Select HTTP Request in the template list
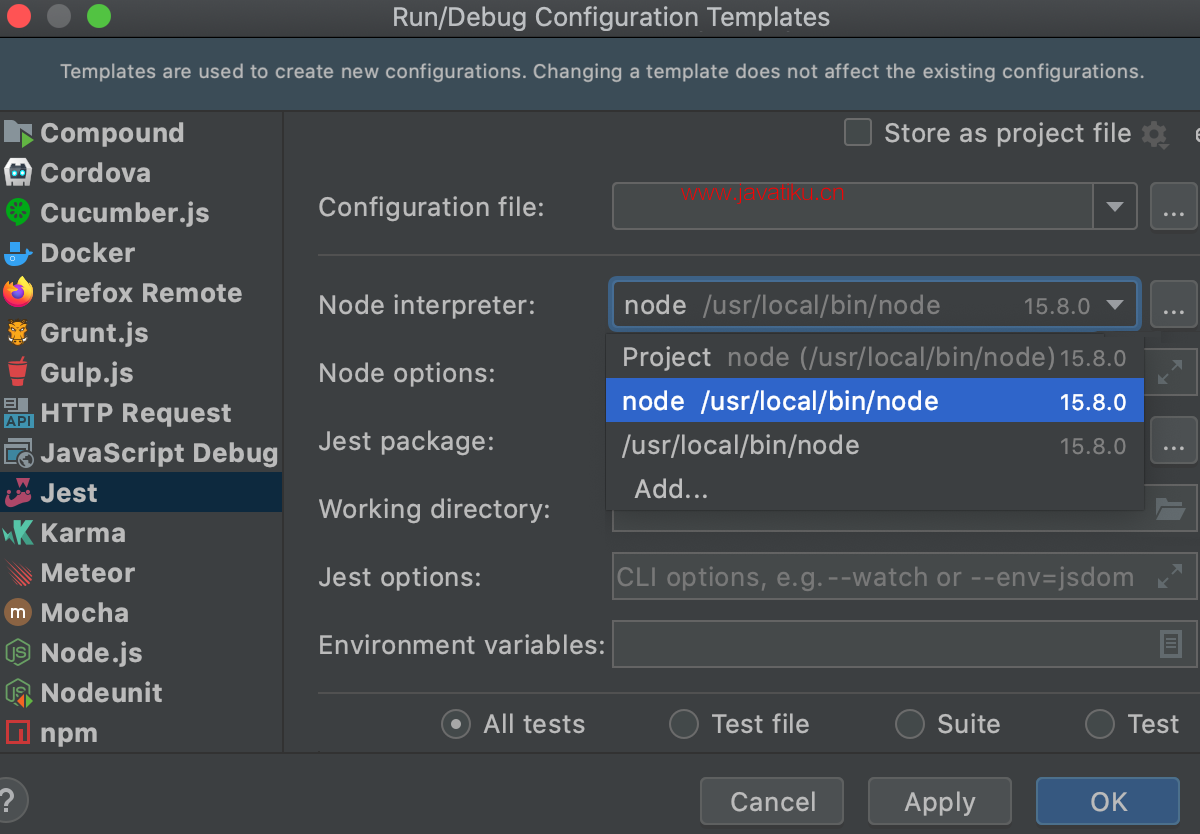1200x834 pixels. [141, 413]
